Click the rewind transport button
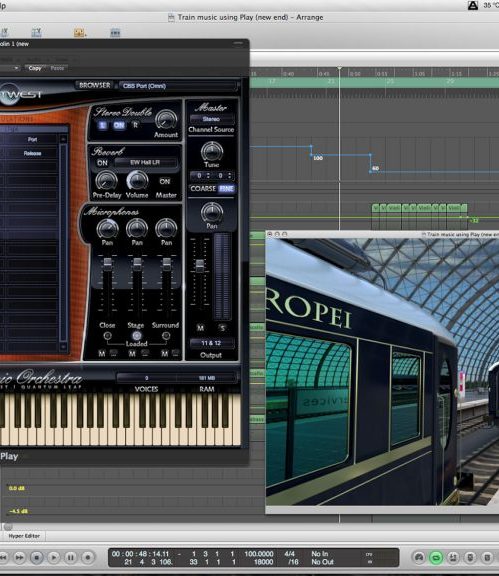Screen dimensions: 499x576 pyautogui.click(x=3, y=558)
